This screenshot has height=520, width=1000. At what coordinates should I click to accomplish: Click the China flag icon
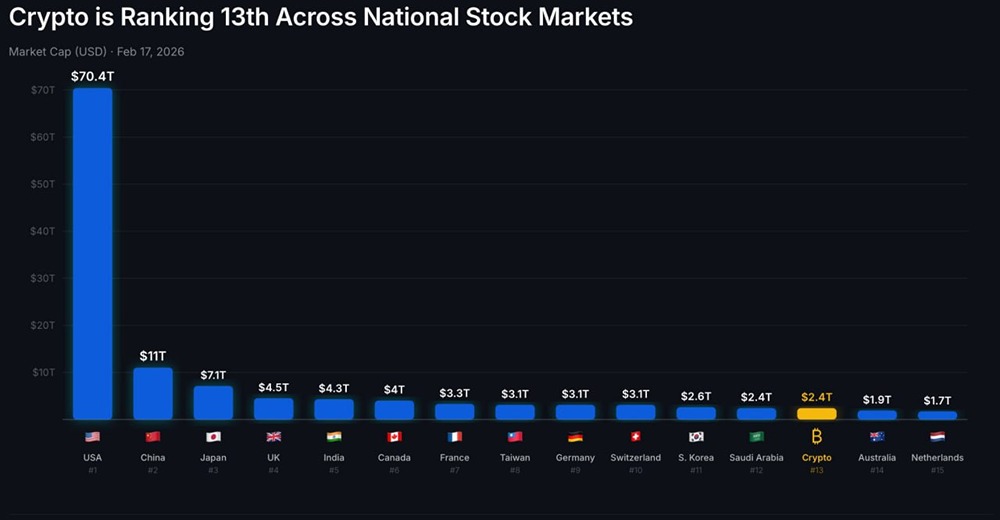pos(153,437)
